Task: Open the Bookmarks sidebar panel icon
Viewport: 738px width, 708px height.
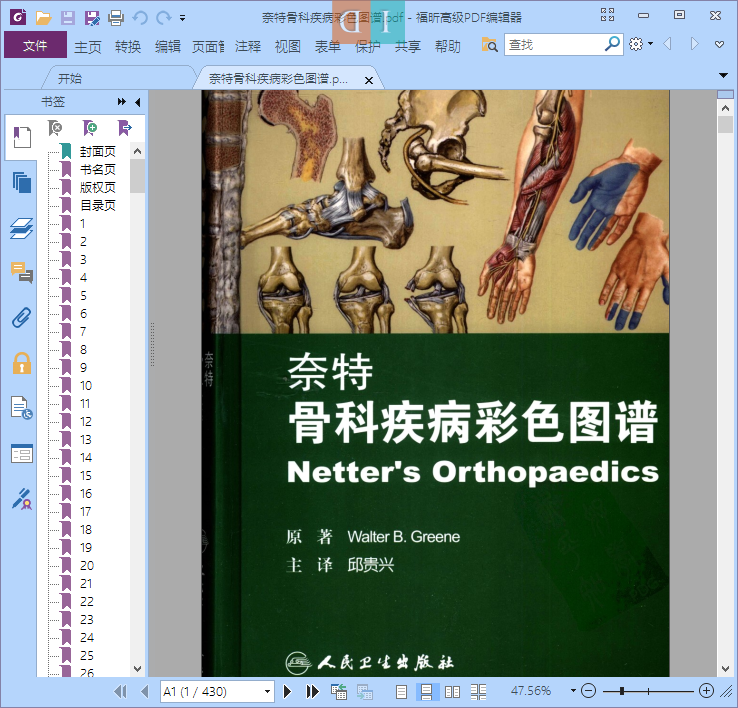Action: point(22,137)
